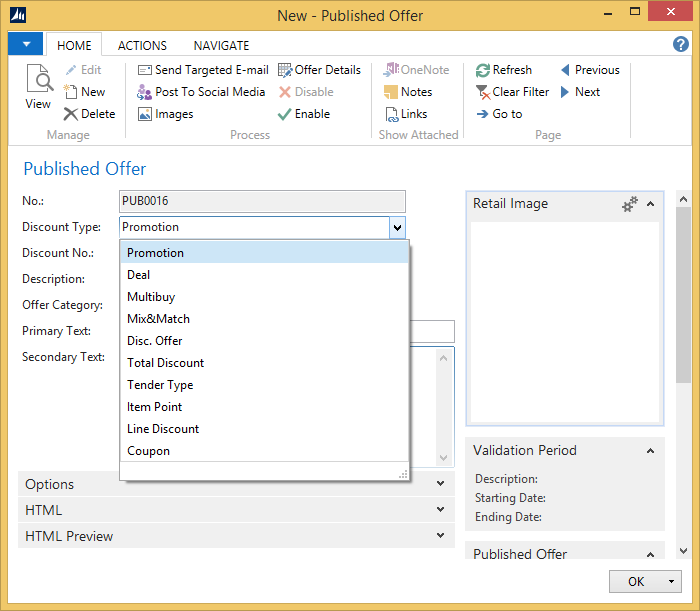Screen dimensions: 700x611
Task: Expand the HTML Preview section
Action: [x=440, y=536]
